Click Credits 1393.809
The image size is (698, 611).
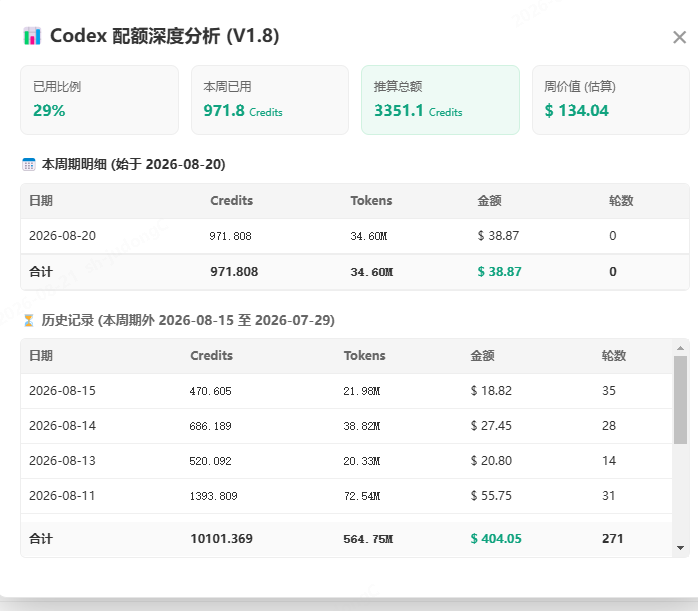tap(214, 496)
